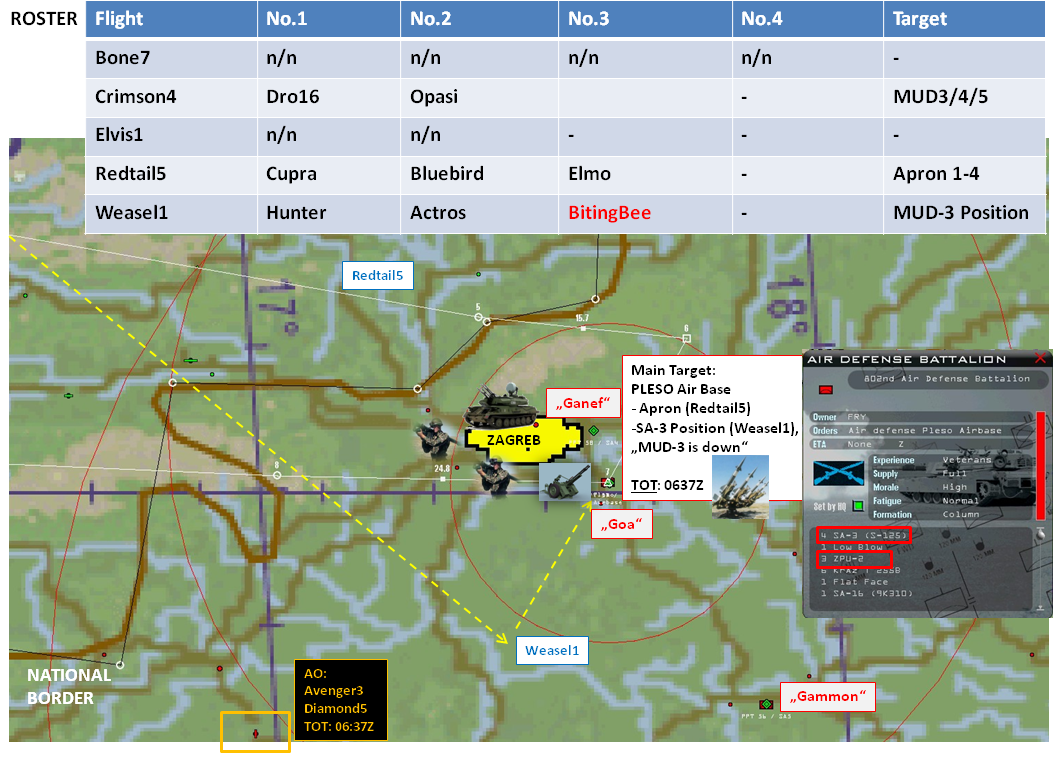
Task: Click the Pleso airbase icon at waypoint 7
Action: 608,482
